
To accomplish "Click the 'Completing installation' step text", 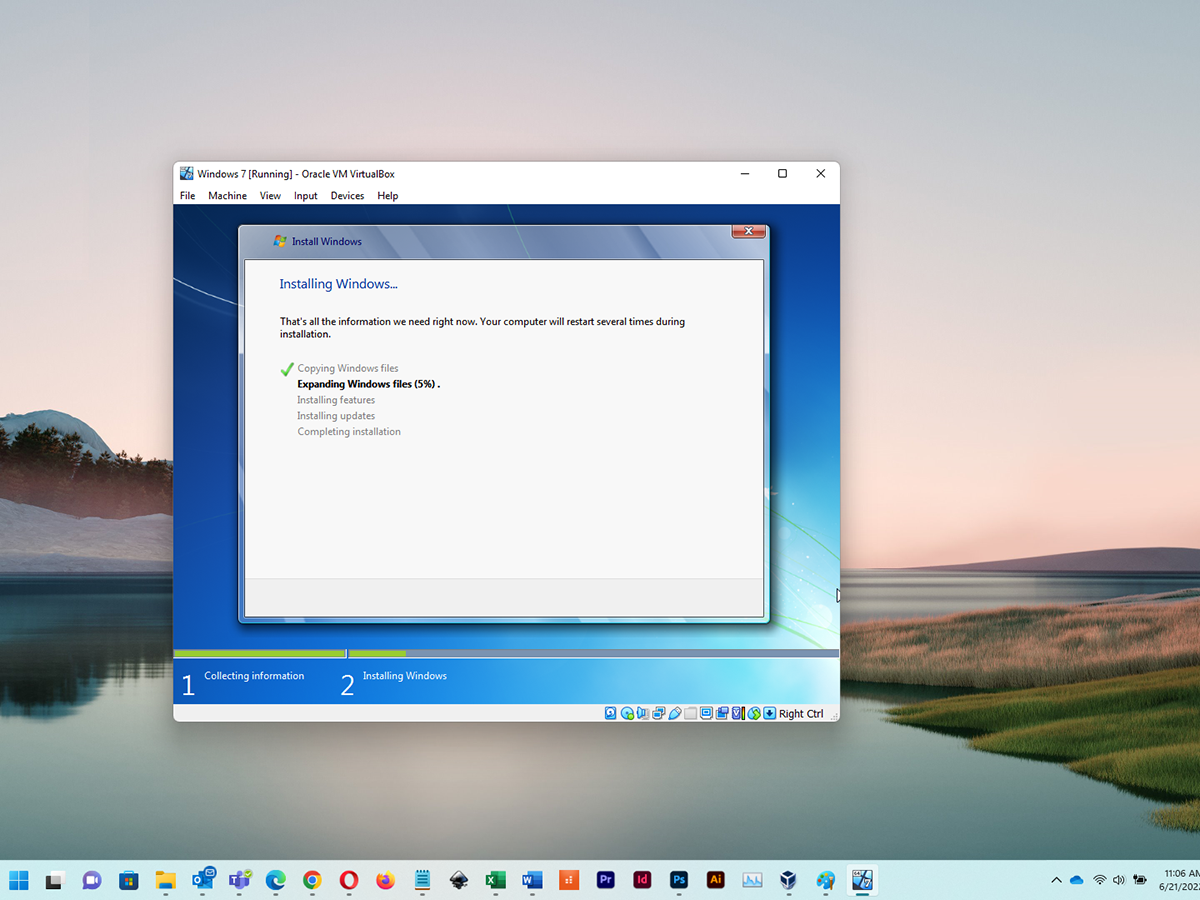I will tap(349, 432).
